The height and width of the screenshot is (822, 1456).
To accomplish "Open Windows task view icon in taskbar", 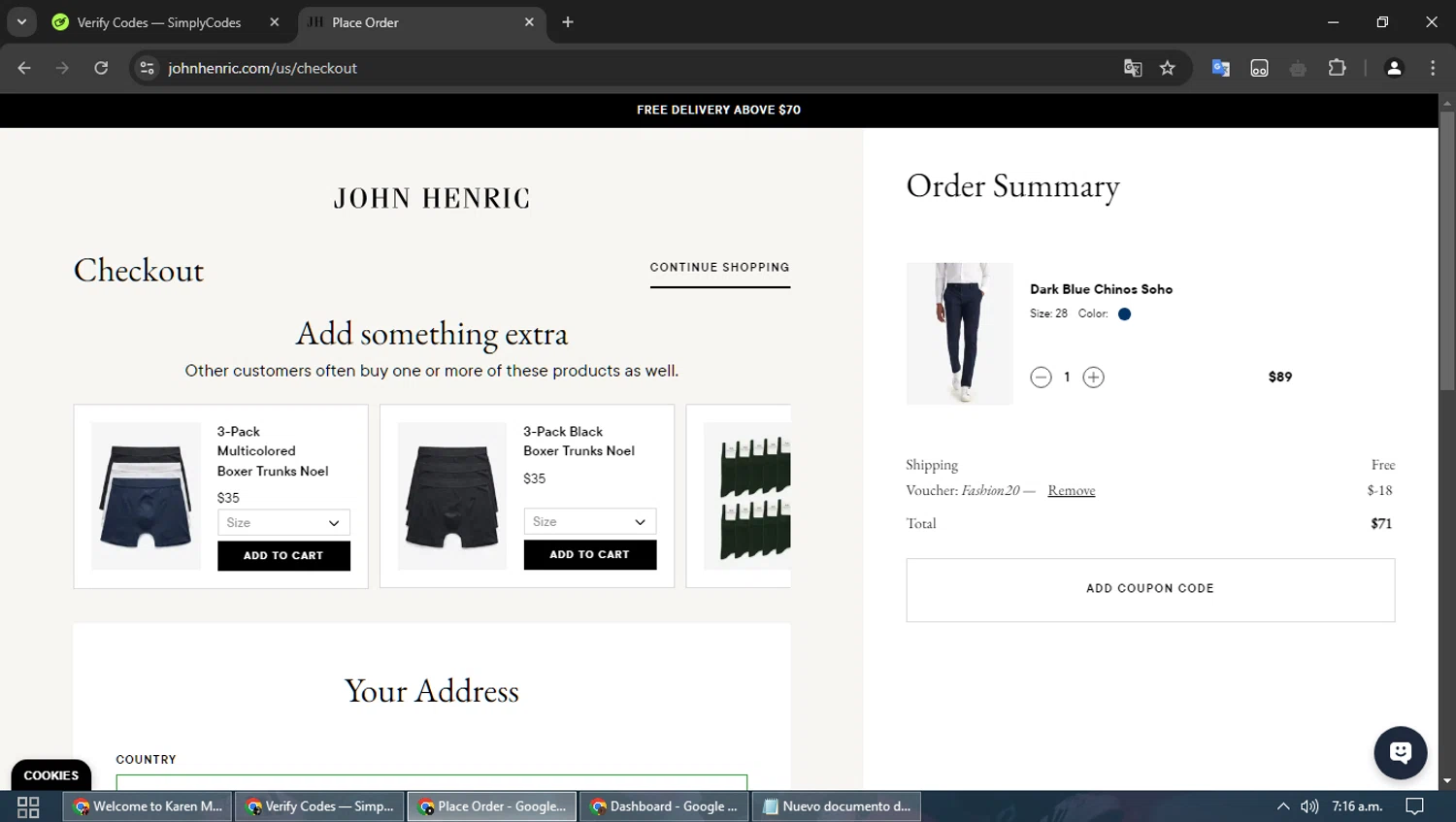I will (28, 806).
